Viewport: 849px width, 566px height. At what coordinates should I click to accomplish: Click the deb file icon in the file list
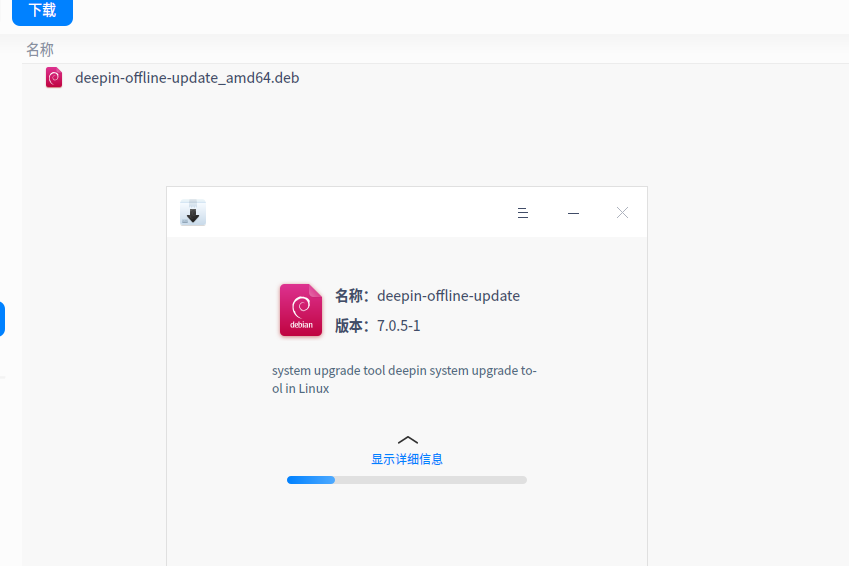pyautogui.click(x=54, y=77)
